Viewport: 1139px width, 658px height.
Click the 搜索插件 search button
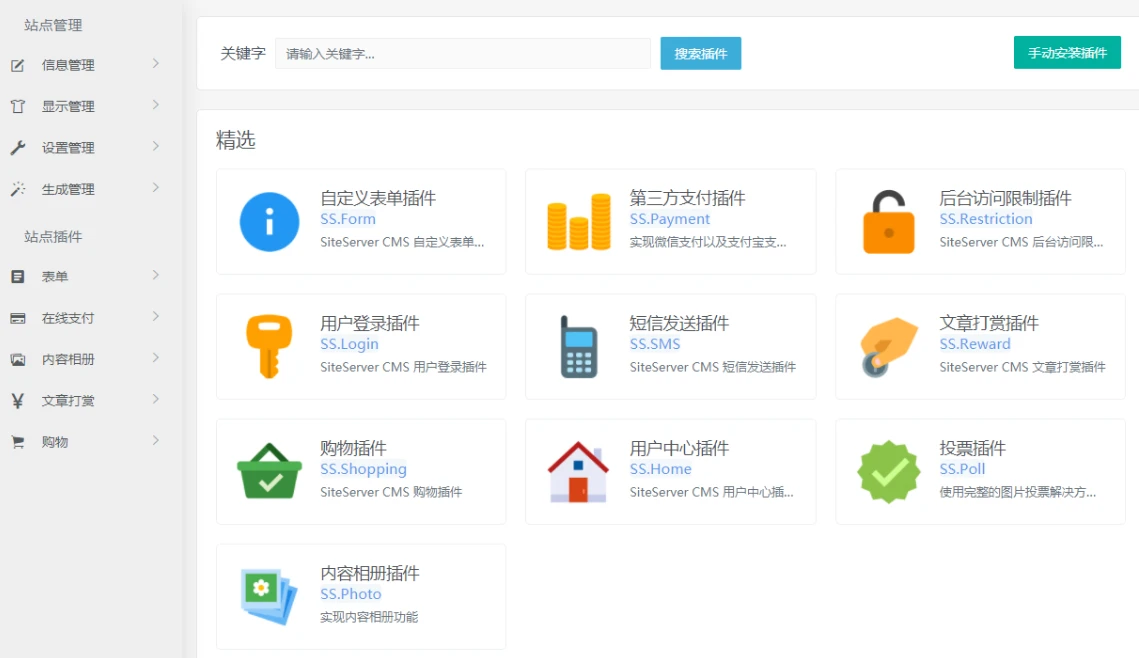pyautogui.click(x=700, y=54)
